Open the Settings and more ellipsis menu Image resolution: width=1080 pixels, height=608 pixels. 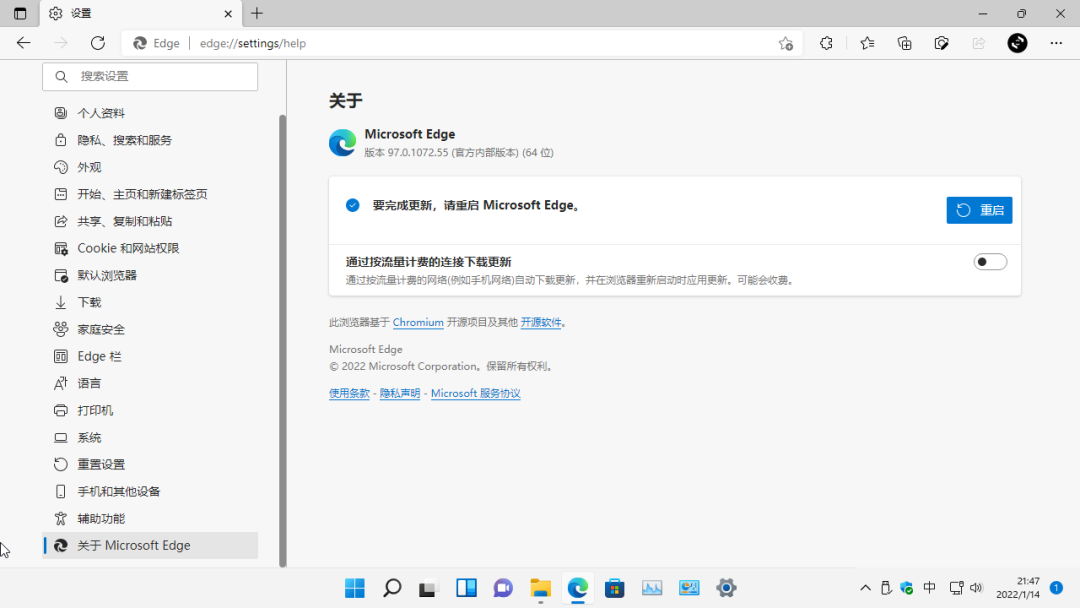click(x=1056, y=43)
